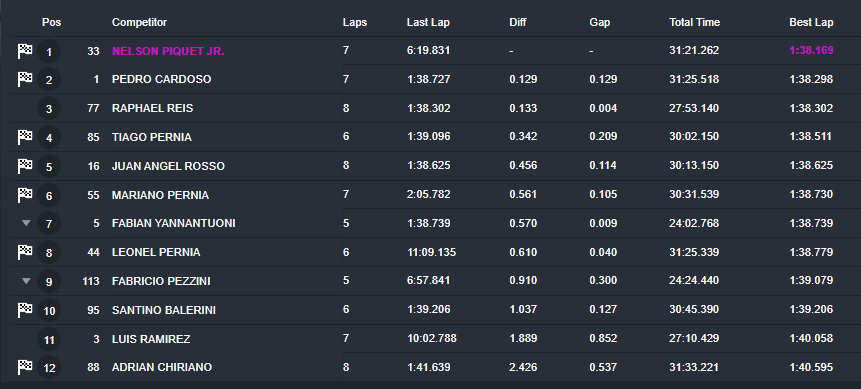Click checkered flag for Adrian Chiriano
861x389 pixels.
(25, 368)
